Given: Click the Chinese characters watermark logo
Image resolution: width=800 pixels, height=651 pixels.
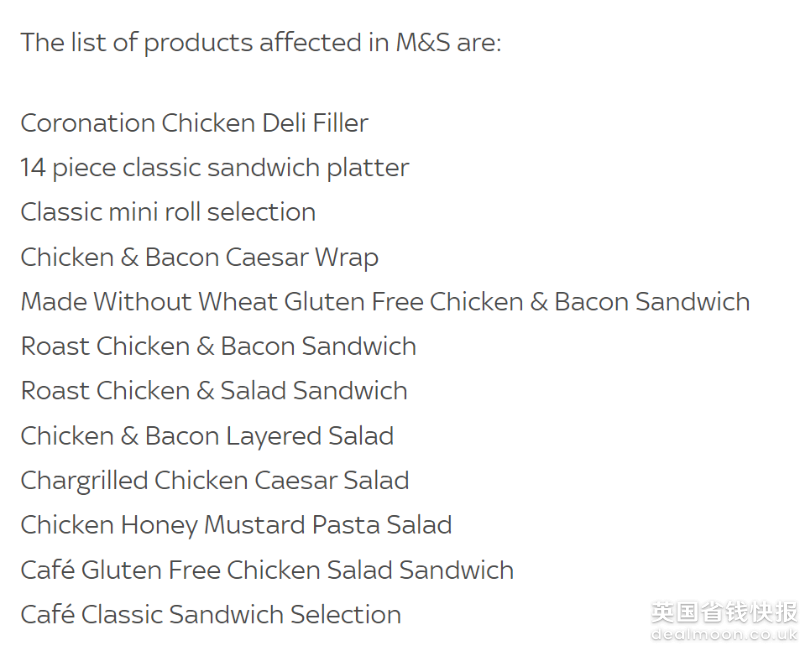Looking at the screenshot, I should [x=724, y=612].
